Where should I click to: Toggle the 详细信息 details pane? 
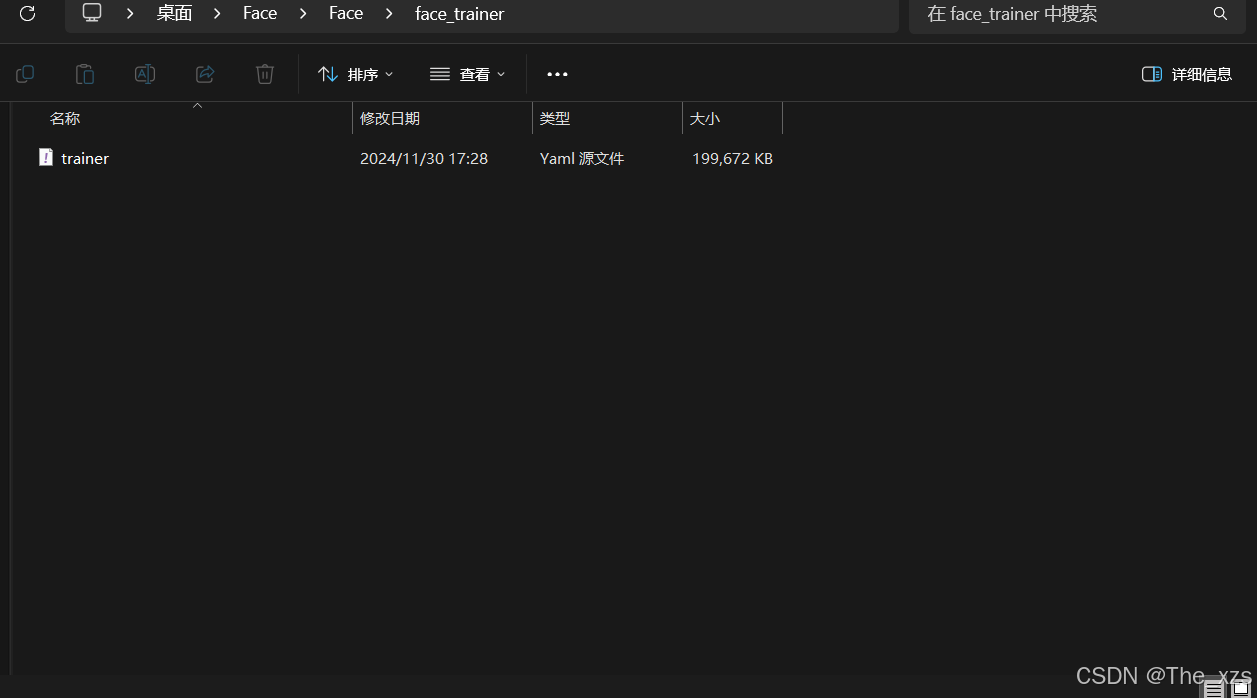1187,74
